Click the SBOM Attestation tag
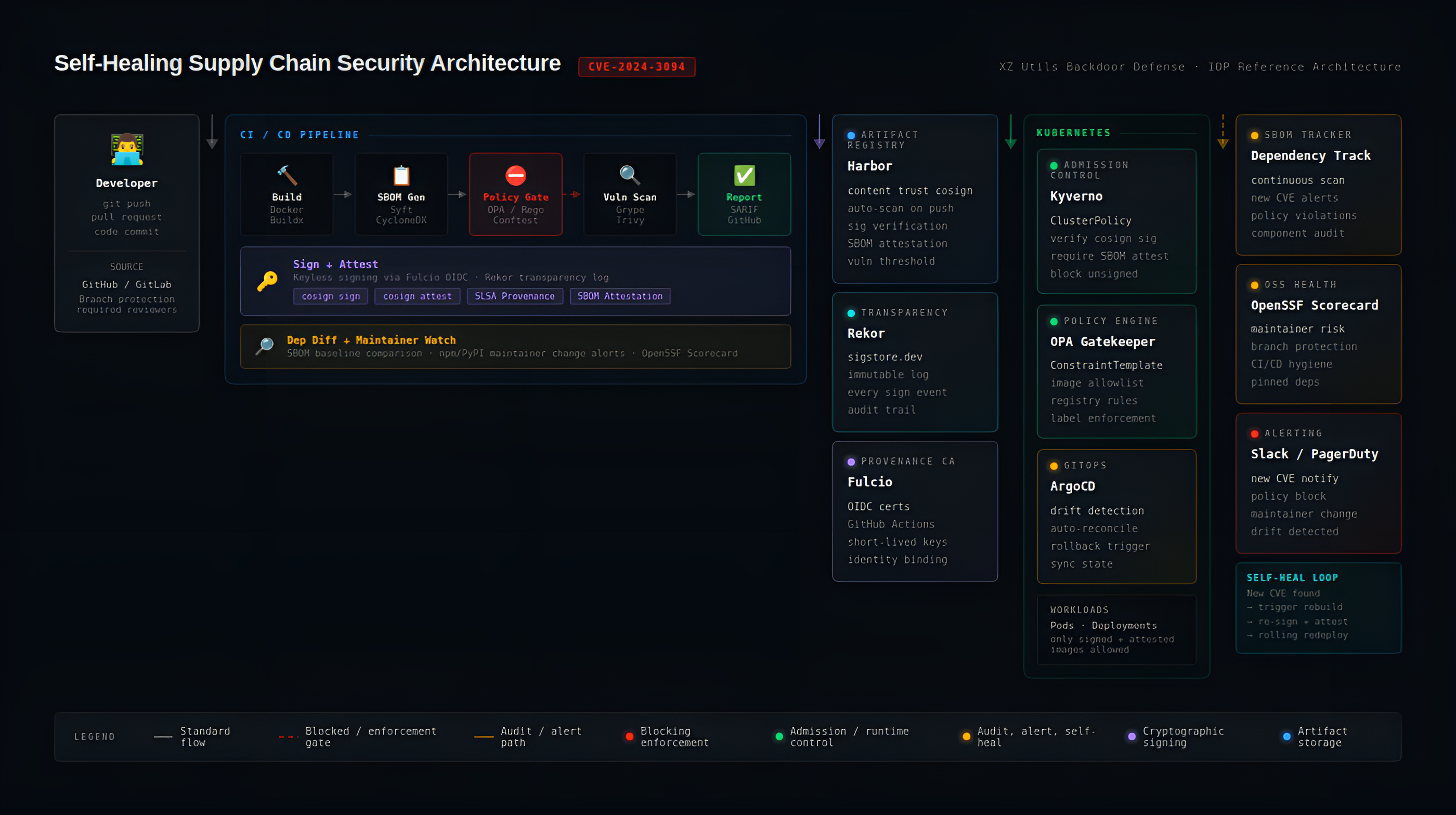The width and height of the screenshot is (1456, 815). 619,296
